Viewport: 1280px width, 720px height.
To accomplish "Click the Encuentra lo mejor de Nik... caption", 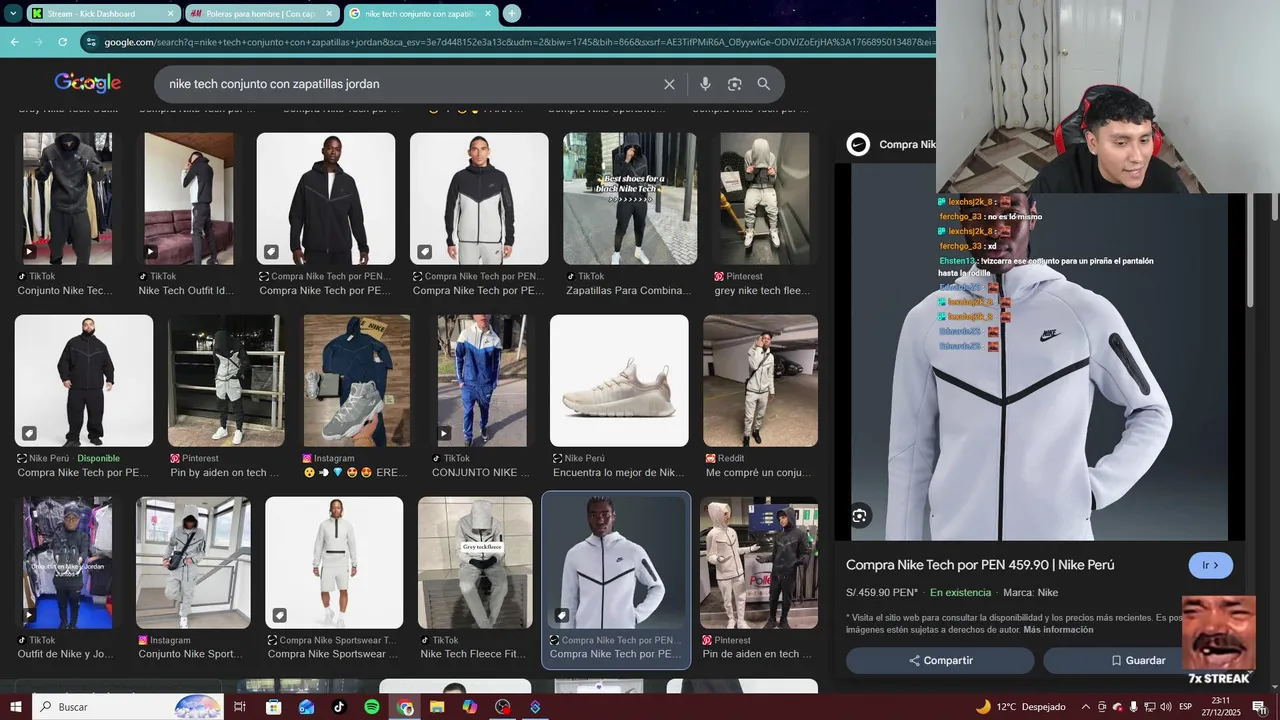I will tap(619, 472).
